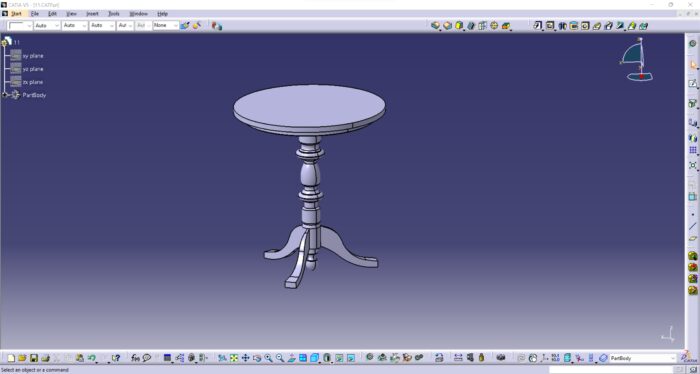Screen dimensions: 700x374
Task: Click the compass at top right of viewport
Action: coord(637,59)
